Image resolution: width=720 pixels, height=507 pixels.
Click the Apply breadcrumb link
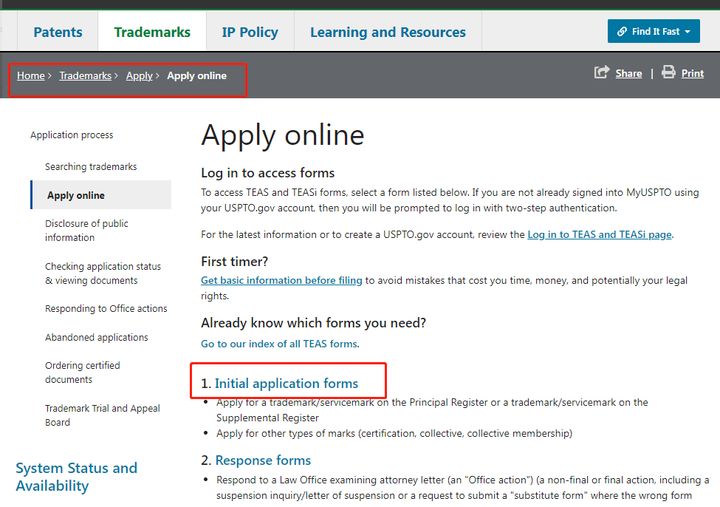pos(139,76)
